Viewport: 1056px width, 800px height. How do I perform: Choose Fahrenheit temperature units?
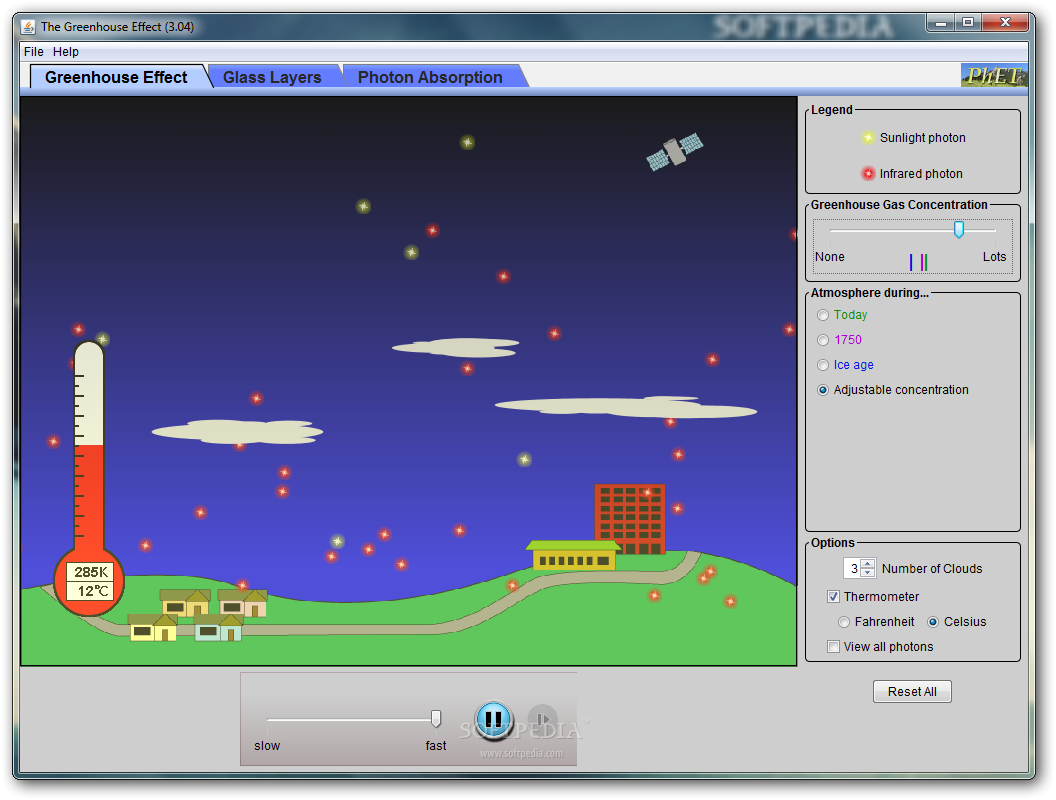844,622
